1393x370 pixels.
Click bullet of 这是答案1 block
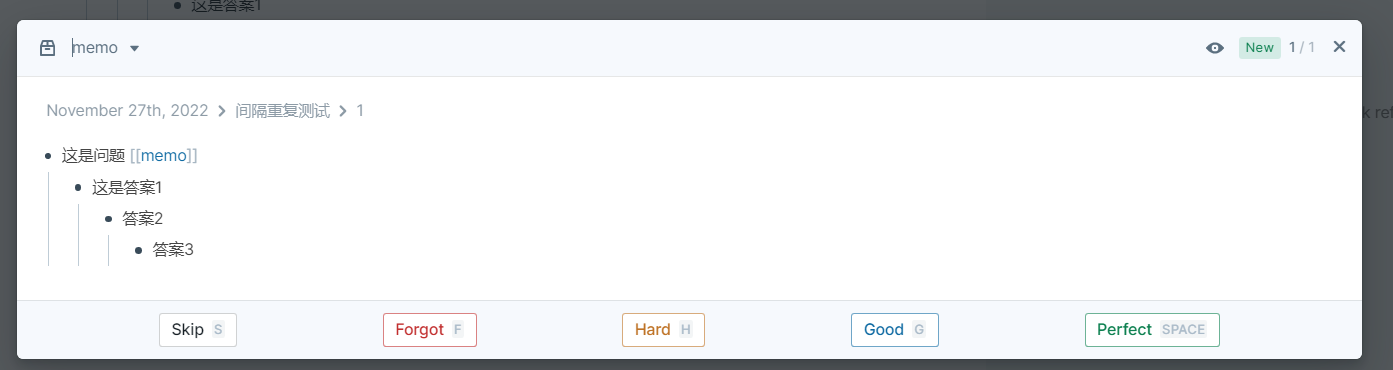[78, 187]
